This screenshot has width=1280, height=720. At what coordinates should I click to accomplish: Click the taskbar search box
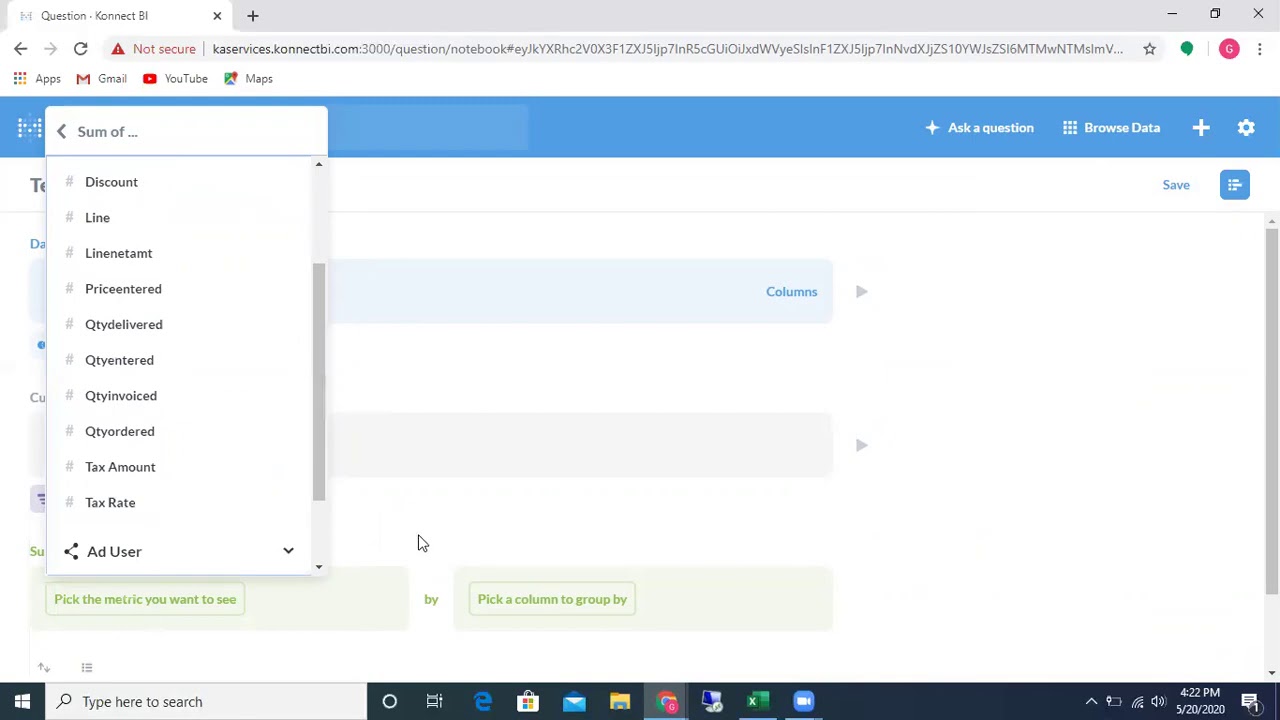coord(207,702)
